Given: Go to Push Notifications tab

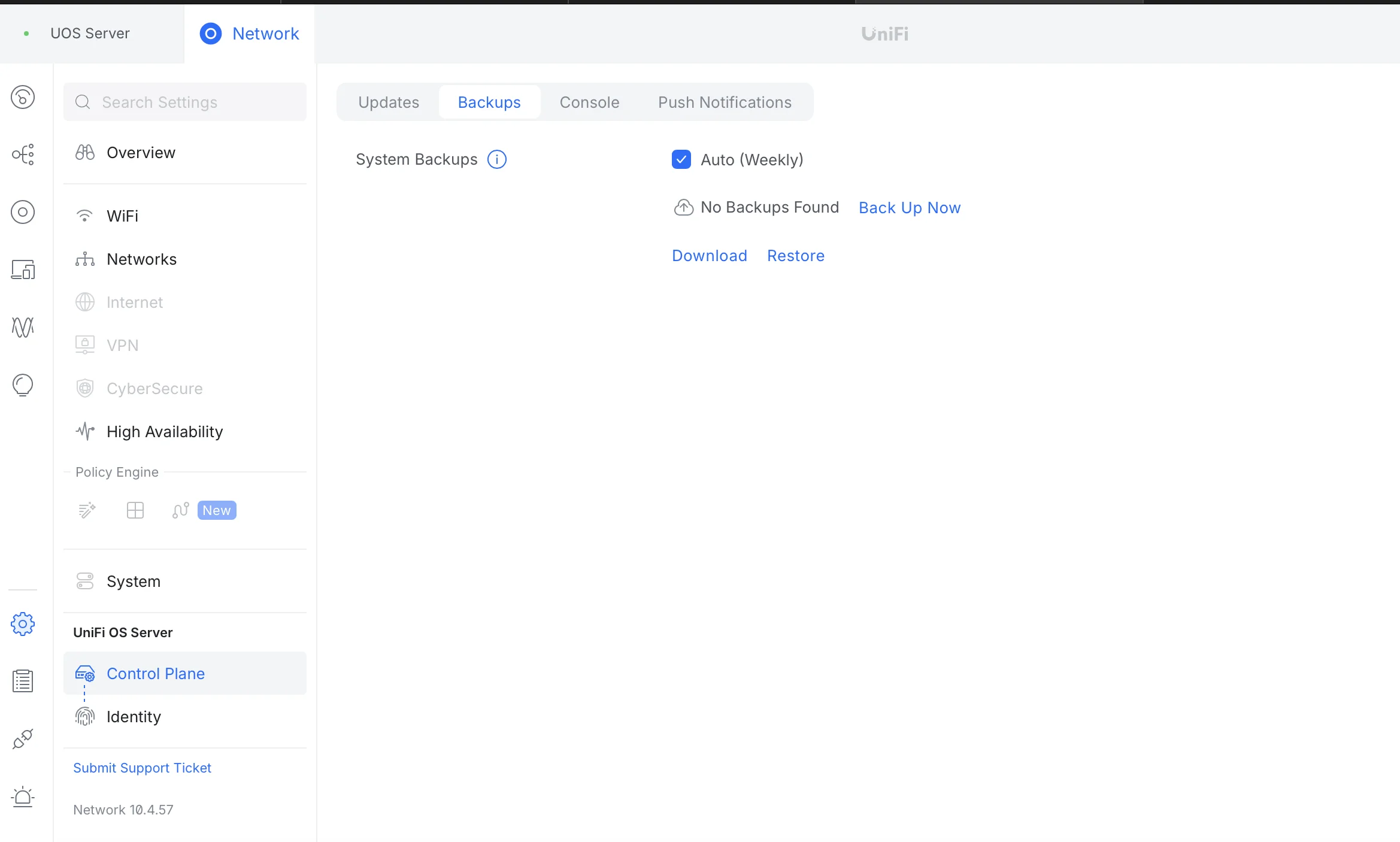Looking at the screenshot, I should tap(725, 102).
